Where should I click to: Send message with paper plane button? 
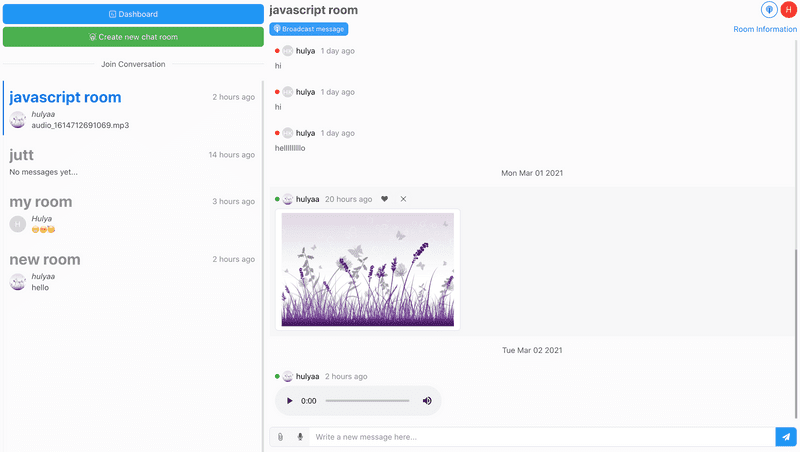point(786,437)
